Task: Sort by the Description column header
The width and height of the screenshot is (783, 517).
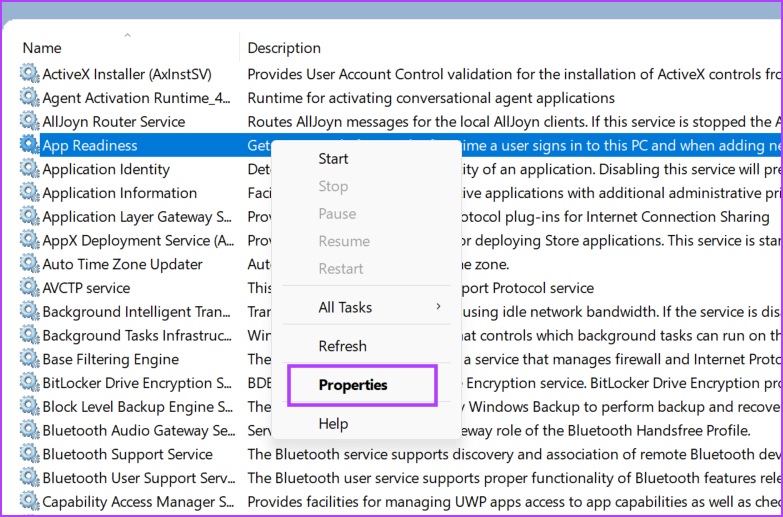Action: click(x=284, y=48)
